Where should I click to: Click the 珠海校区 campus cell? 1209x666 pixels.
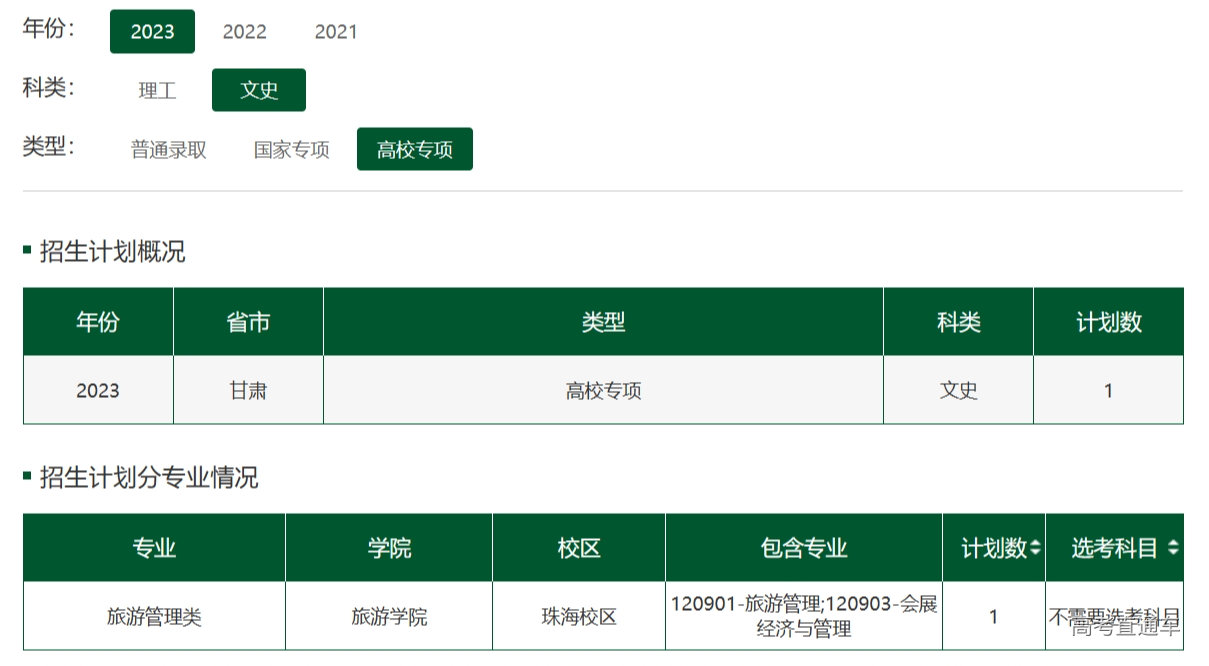[x=579, y=617]
